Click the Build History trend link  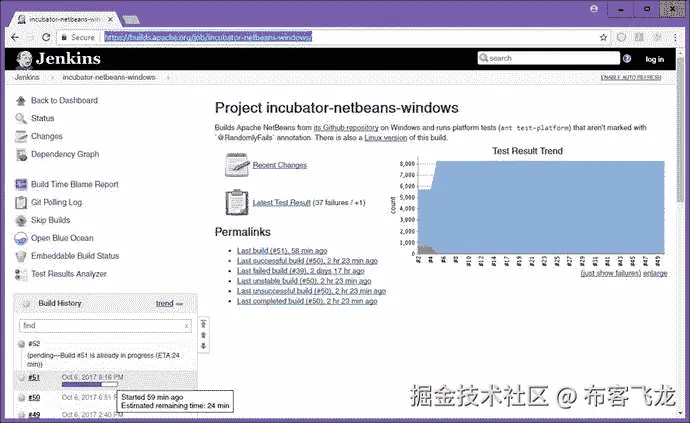[165, 304]
